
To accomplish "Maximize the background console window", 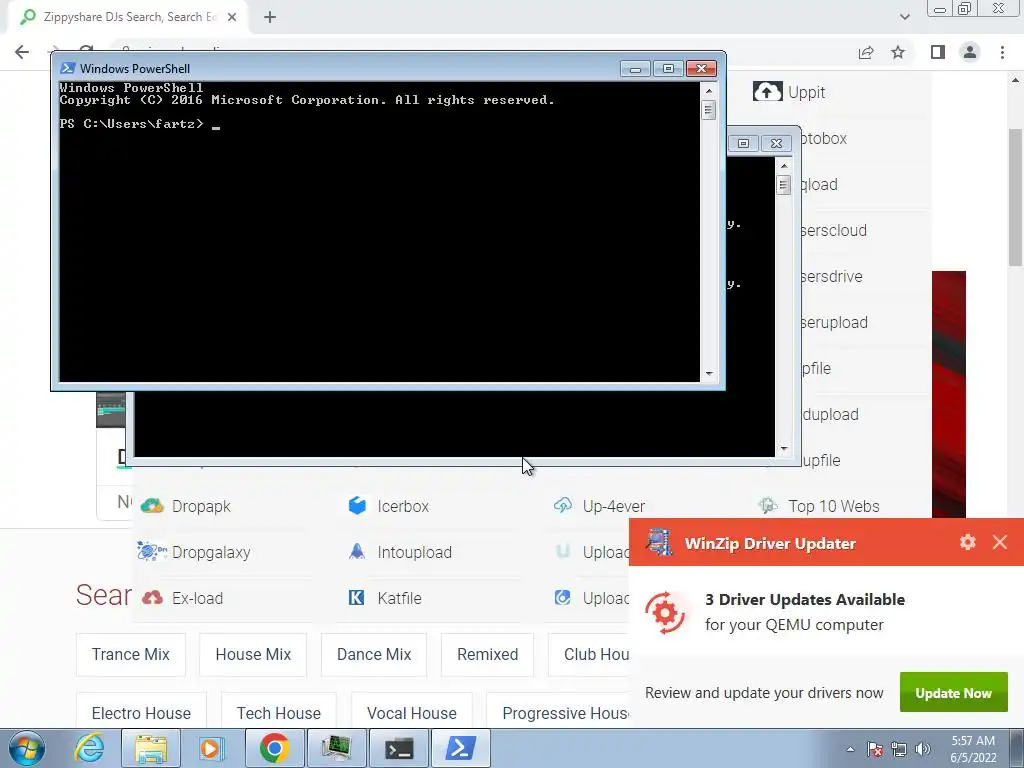I will tap(743, 143).
